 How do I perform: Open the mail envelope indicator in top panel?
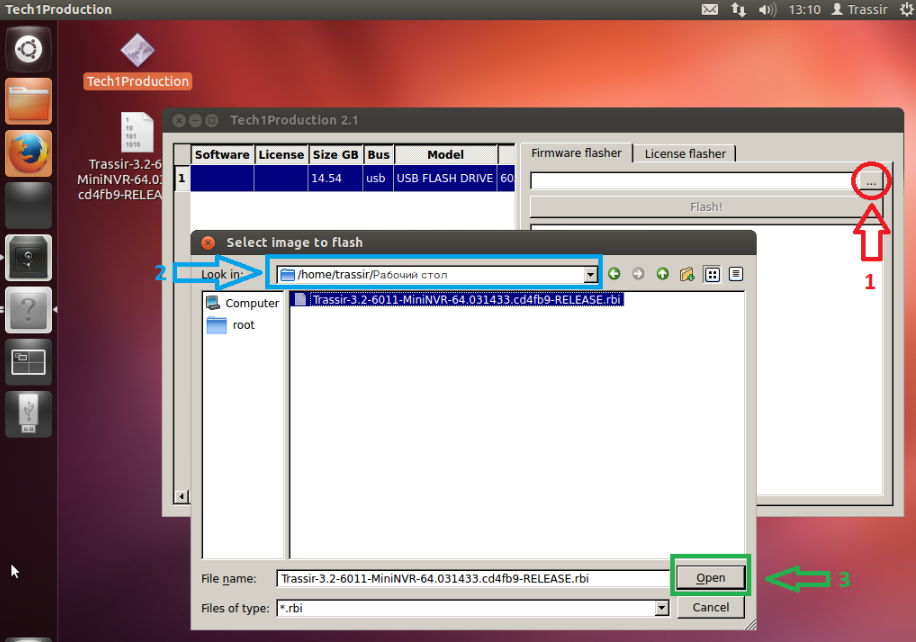(710, 9)
